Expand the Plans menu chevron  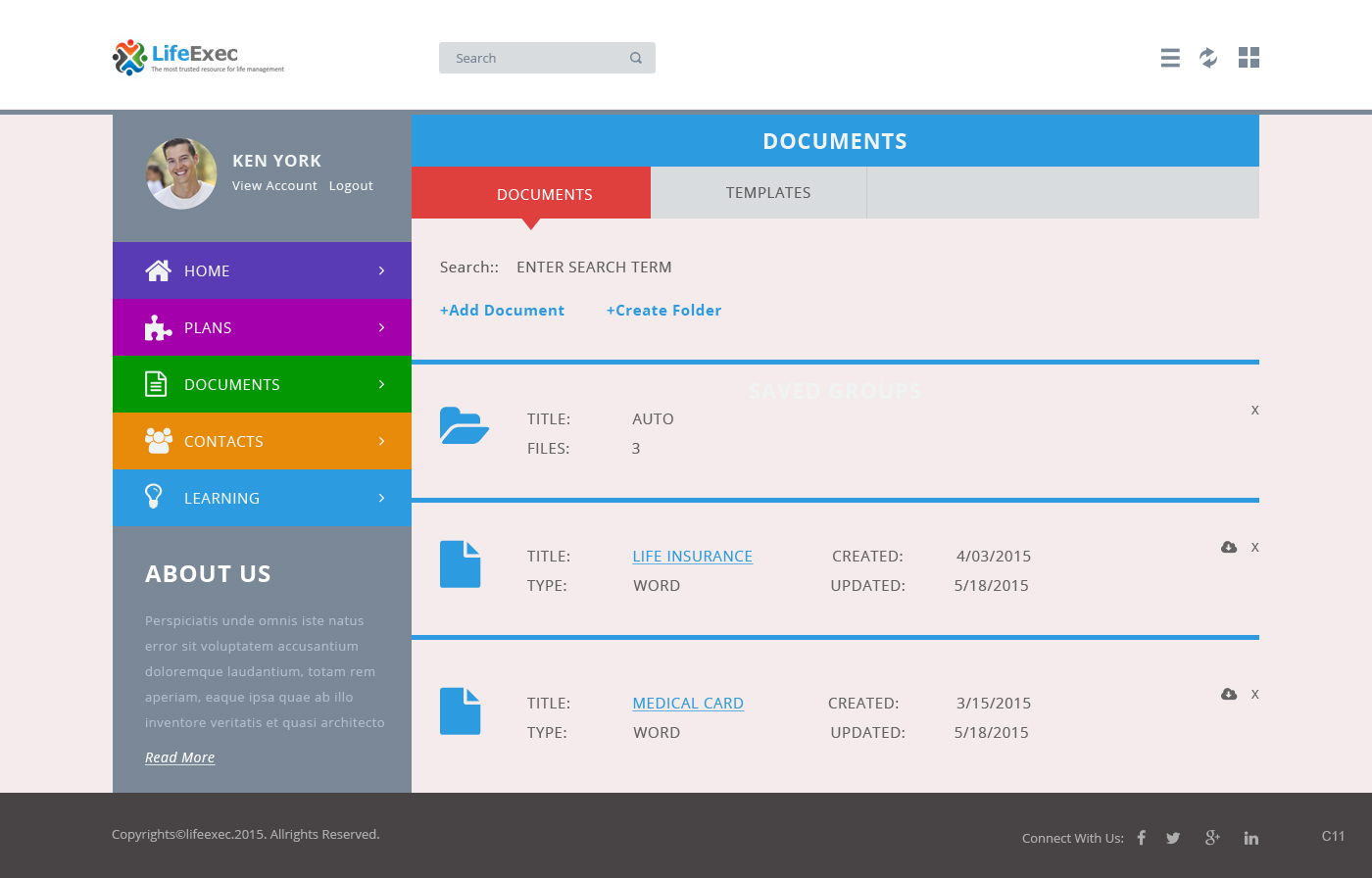pyautogui.click(x=381, y=327)
